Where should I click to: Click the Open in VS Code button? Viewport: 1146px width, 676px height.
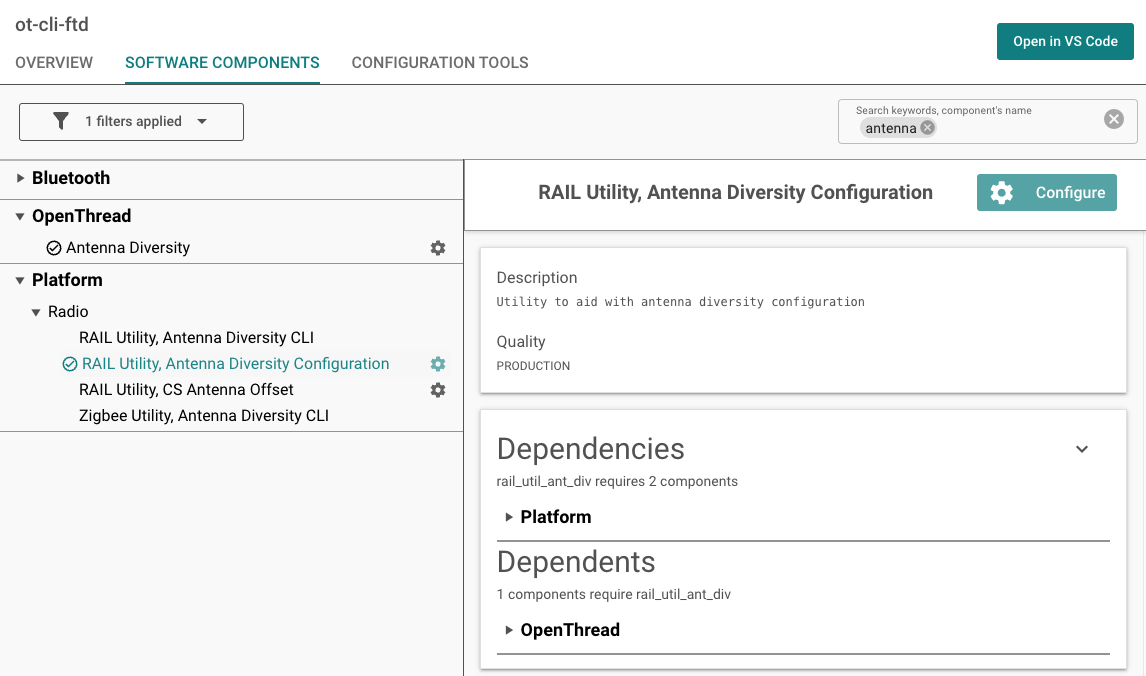1065,41
